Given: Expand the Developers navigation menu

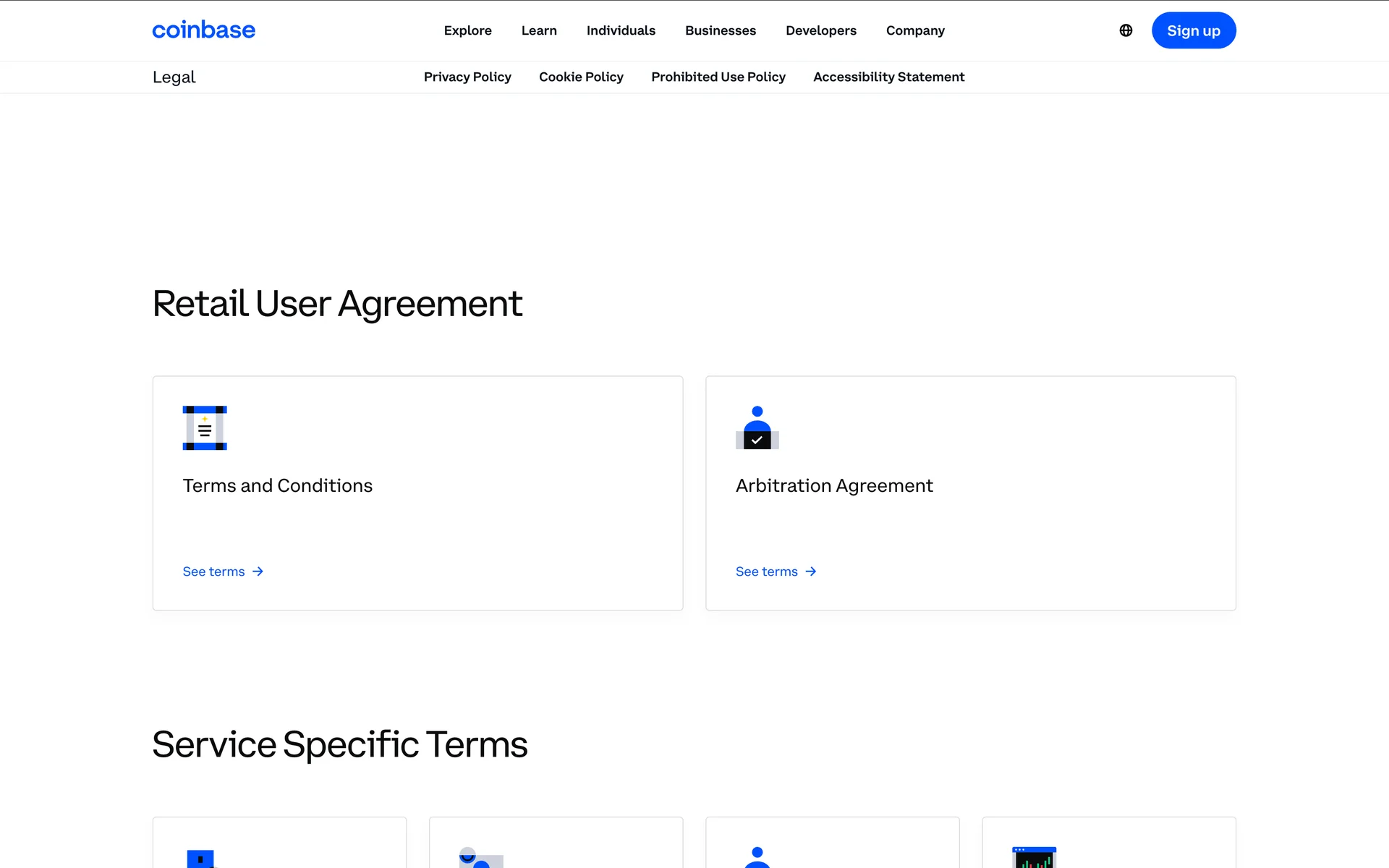Looking at the screenshot, I should tap(820, 30).
